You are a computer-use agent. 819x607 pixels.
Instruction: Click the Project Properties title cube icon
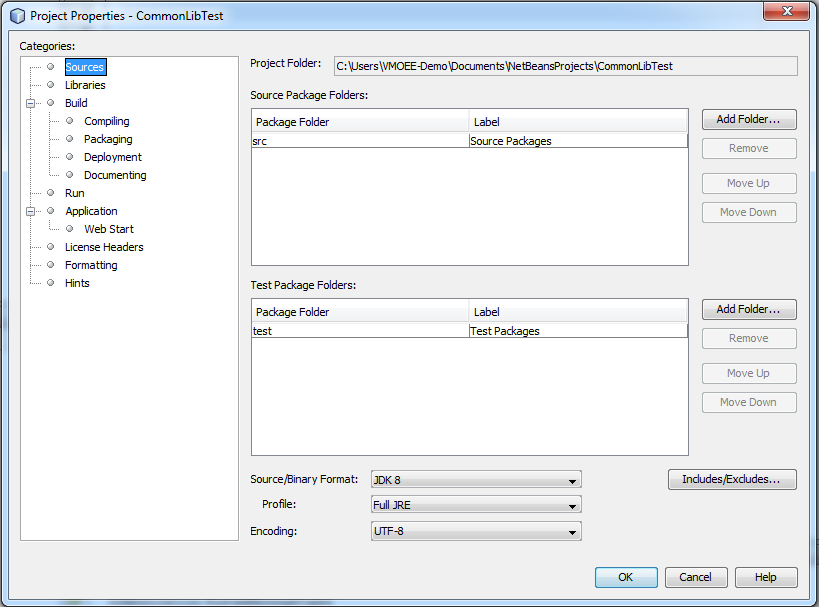[x=18, y=16]
